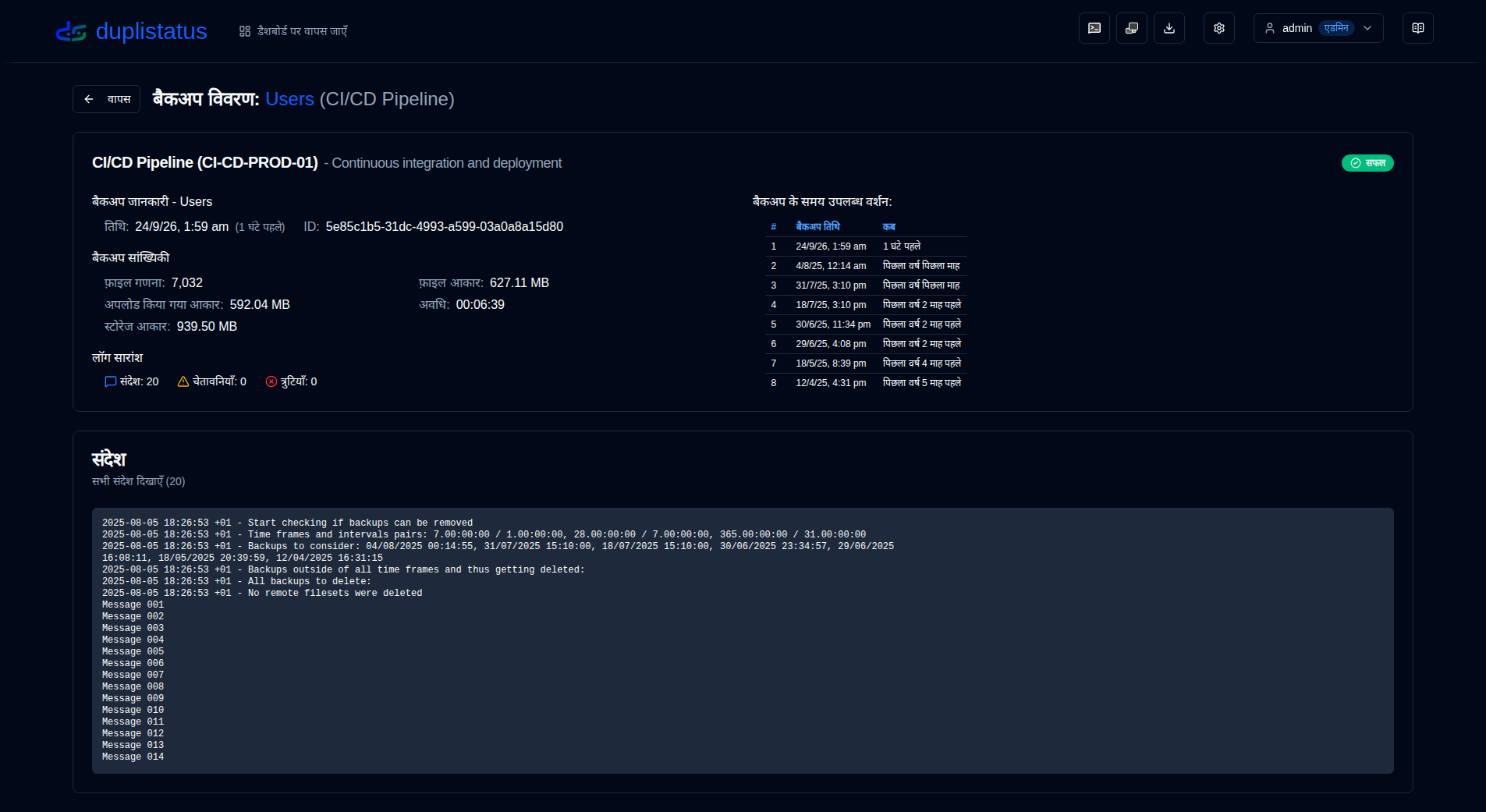The width and height of the screenshot is (1486, 812).
Task: Click the messages speech bubble icon
Action: [111, 381]
